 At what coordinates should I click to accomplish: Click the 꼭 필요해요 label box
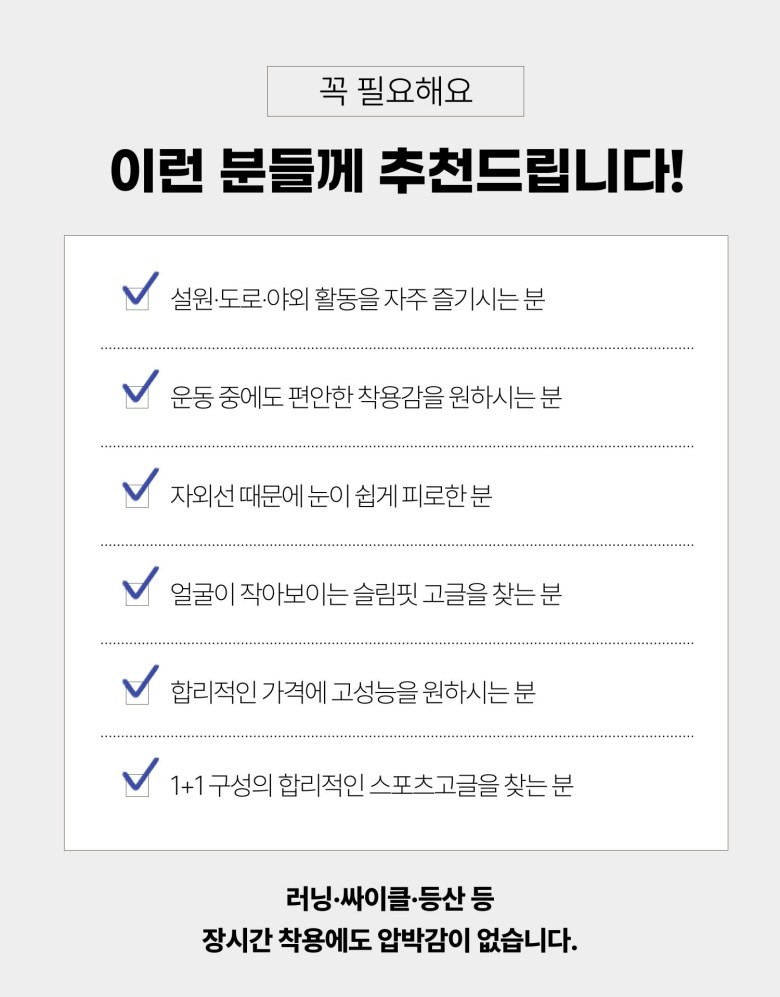point(395,91)
